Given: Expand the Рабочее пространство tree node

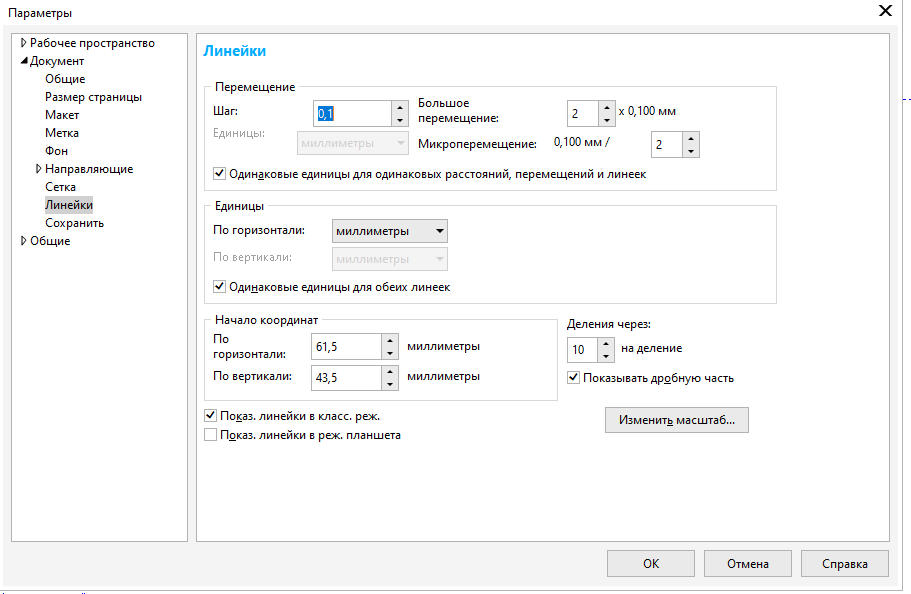Looking at the screenshot, I should point(23,42).
